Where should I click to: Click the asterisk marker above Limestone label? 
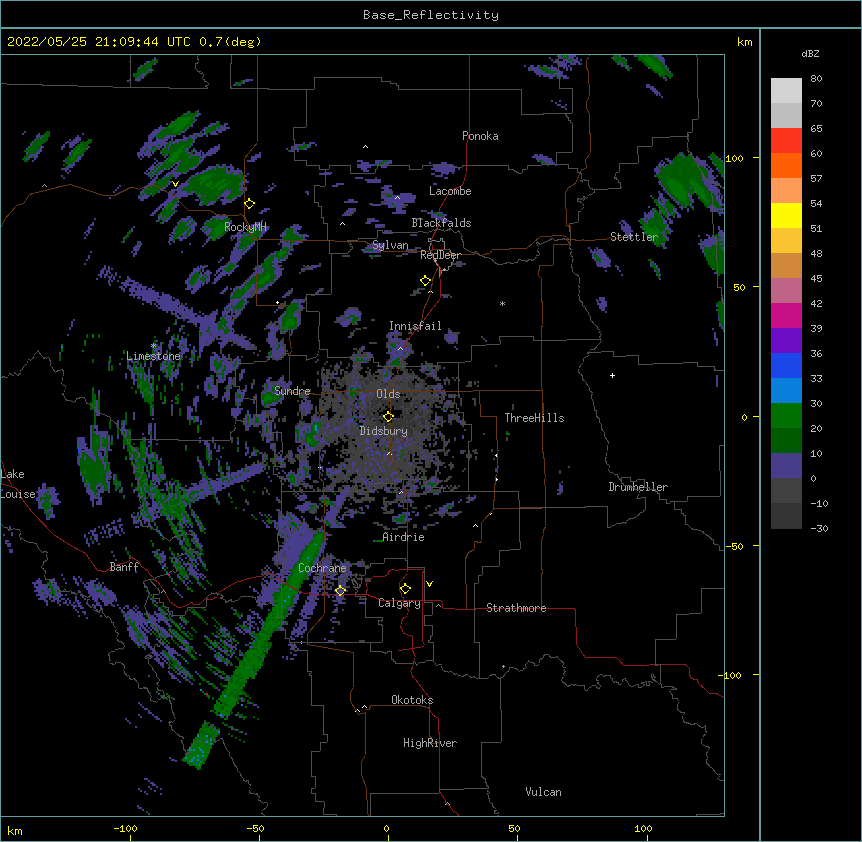pyautogui.click(x=154, y=345)
